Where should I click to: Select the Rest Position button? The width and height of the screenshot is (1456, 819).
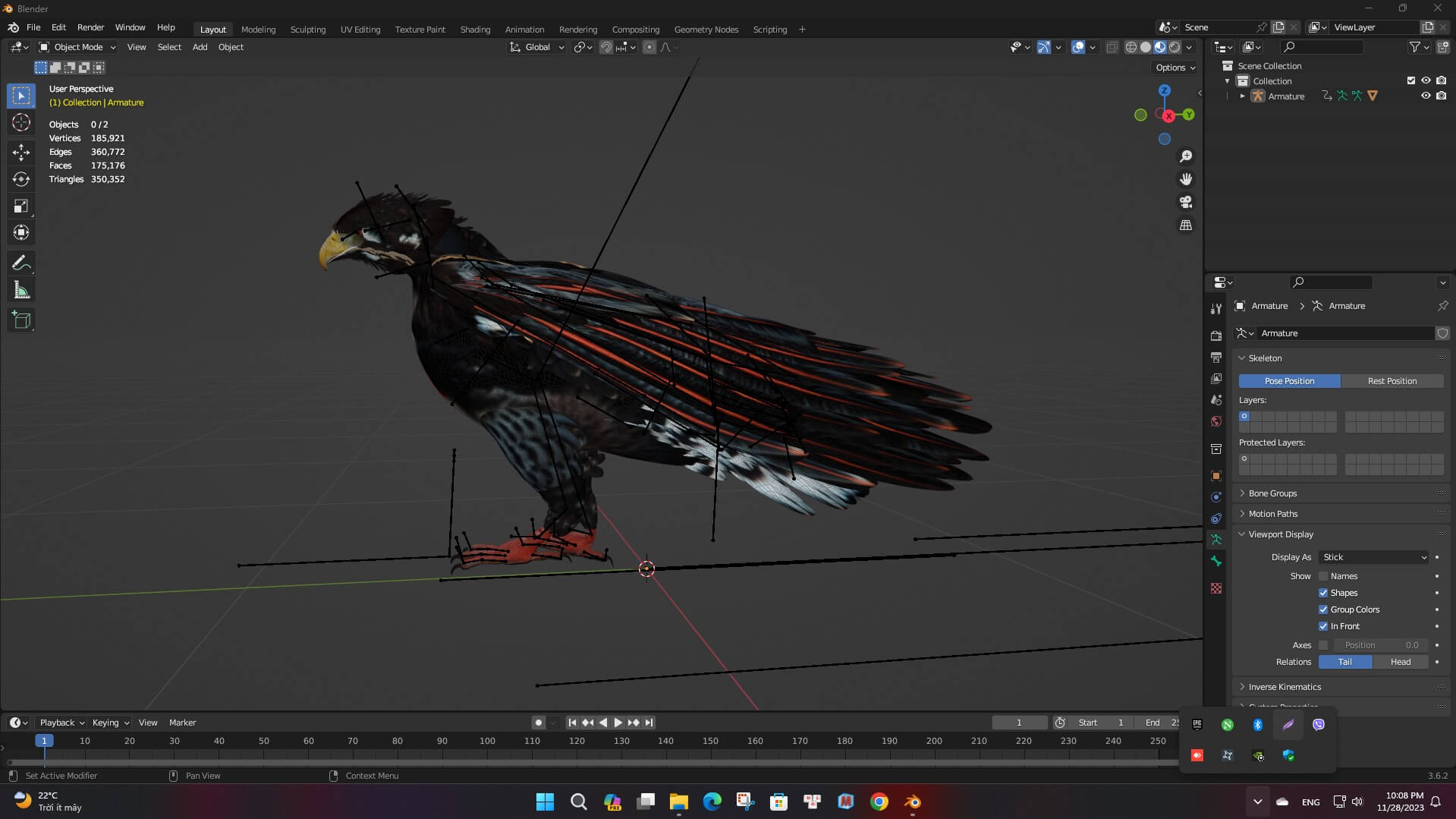pos(1392,381)
